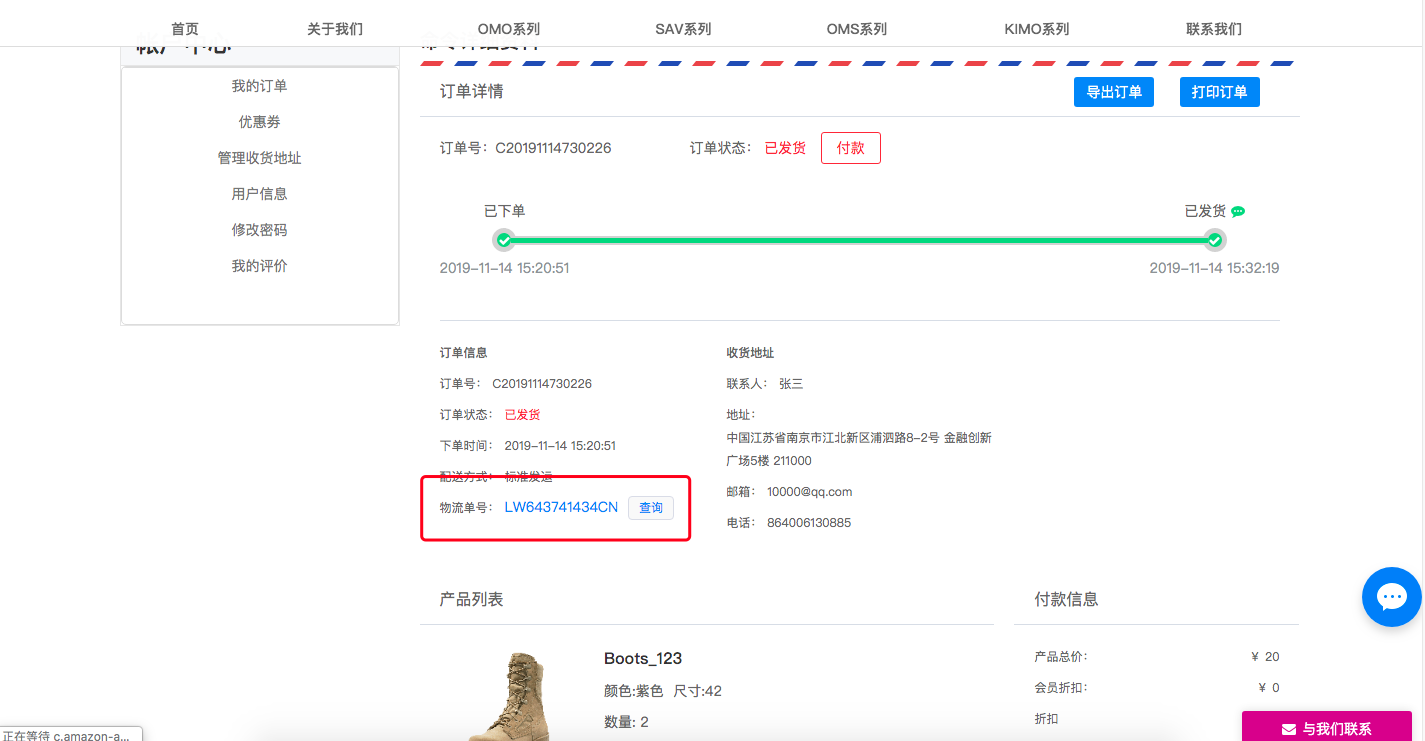This screenshot has width=1425, height=741.
Task: Open the 首页 navigation item
Action: 184,28
